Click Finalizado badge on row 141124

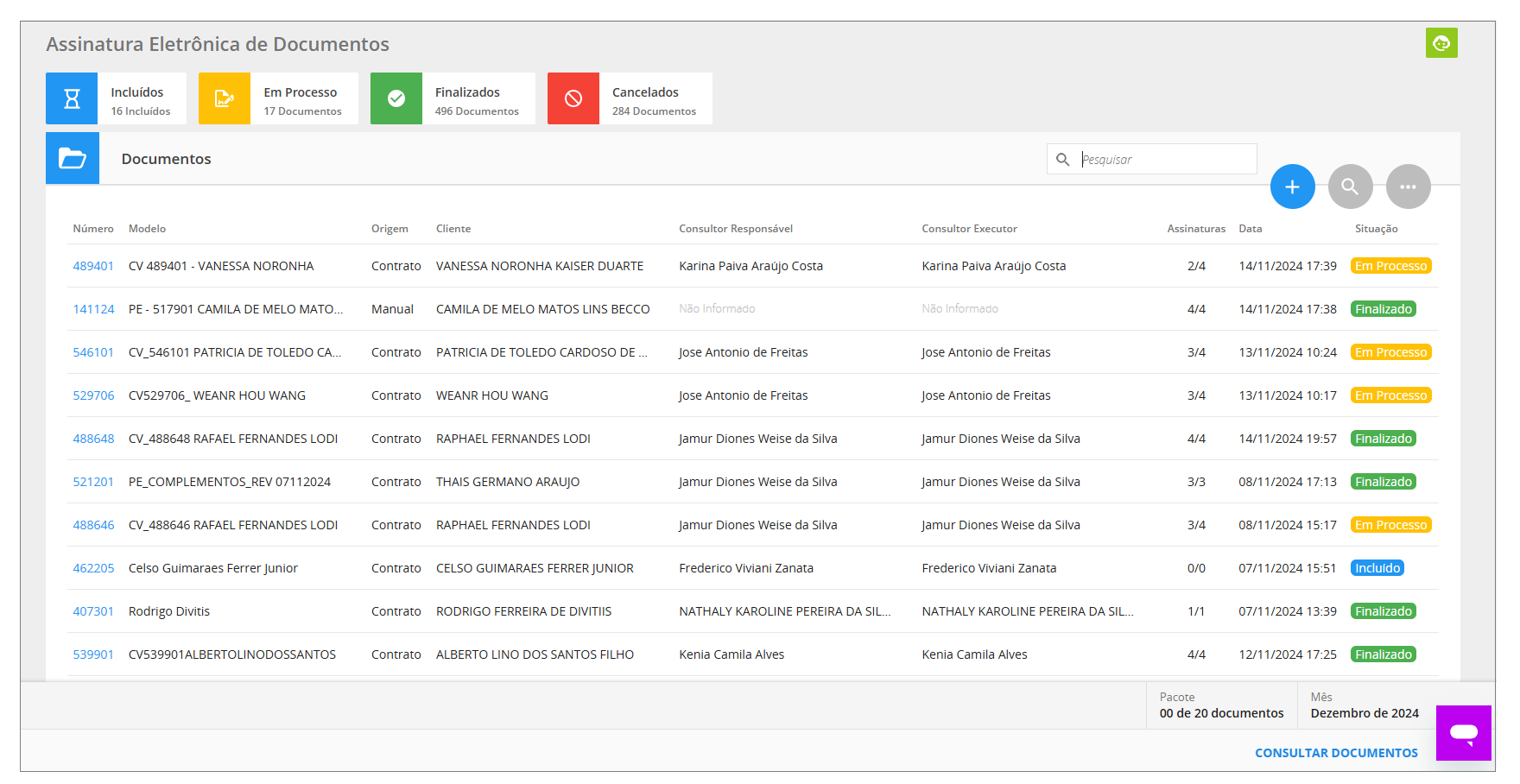coord(1383,309)
